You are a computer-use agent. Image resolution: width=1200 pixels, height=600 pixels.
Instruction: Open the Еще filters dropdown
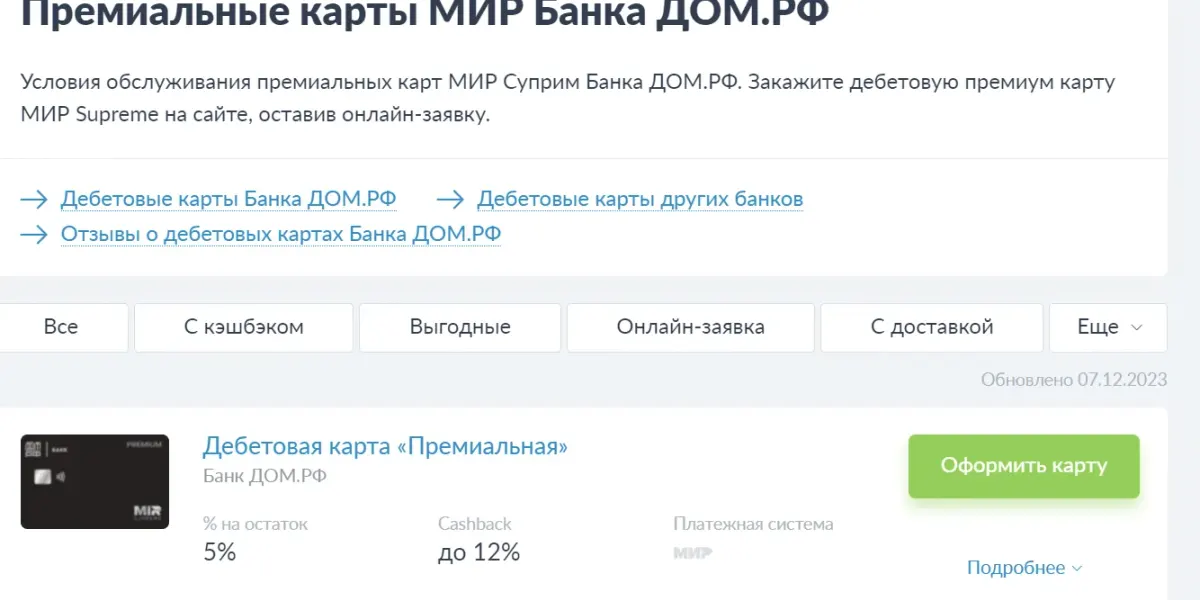pyautogui.click(x=1108, y=327)
